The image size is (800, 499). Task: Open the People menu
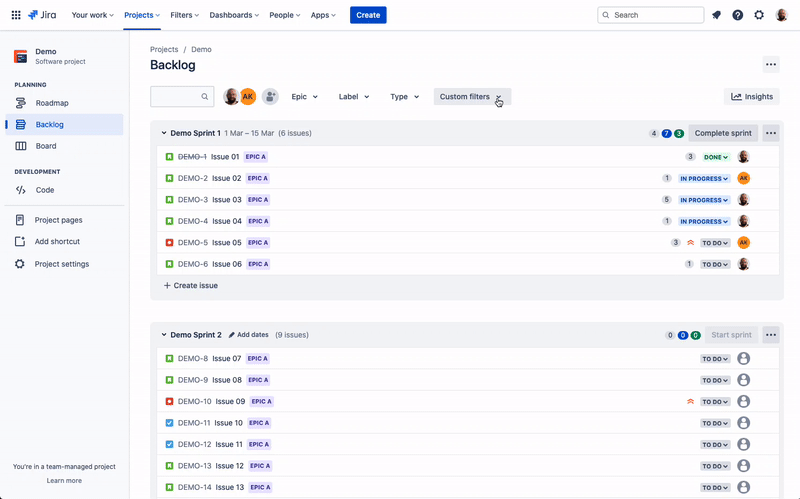285,15
